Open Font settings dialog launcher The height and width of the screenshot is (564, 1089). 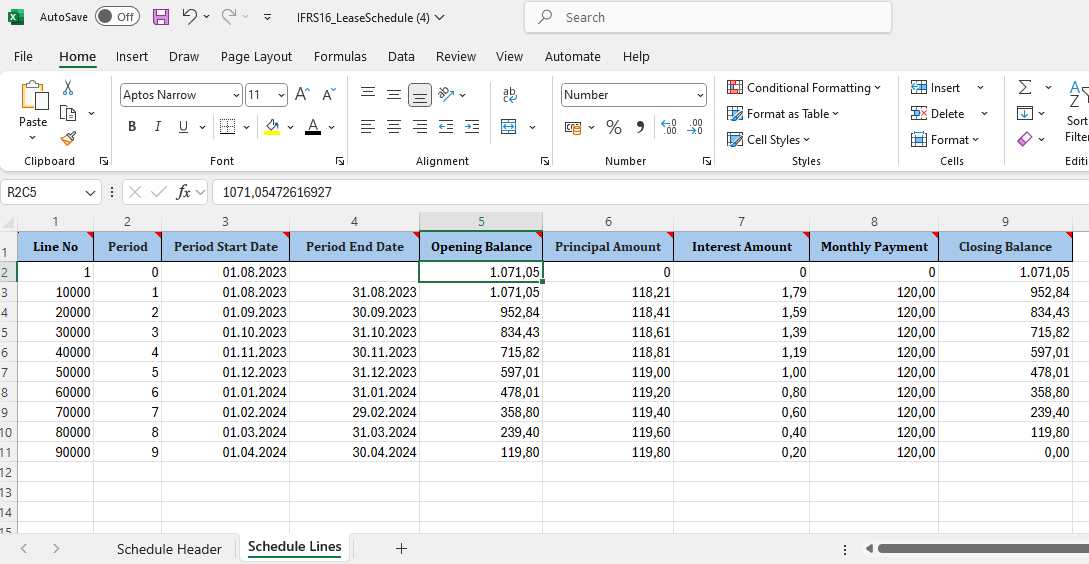pos(340,161)
